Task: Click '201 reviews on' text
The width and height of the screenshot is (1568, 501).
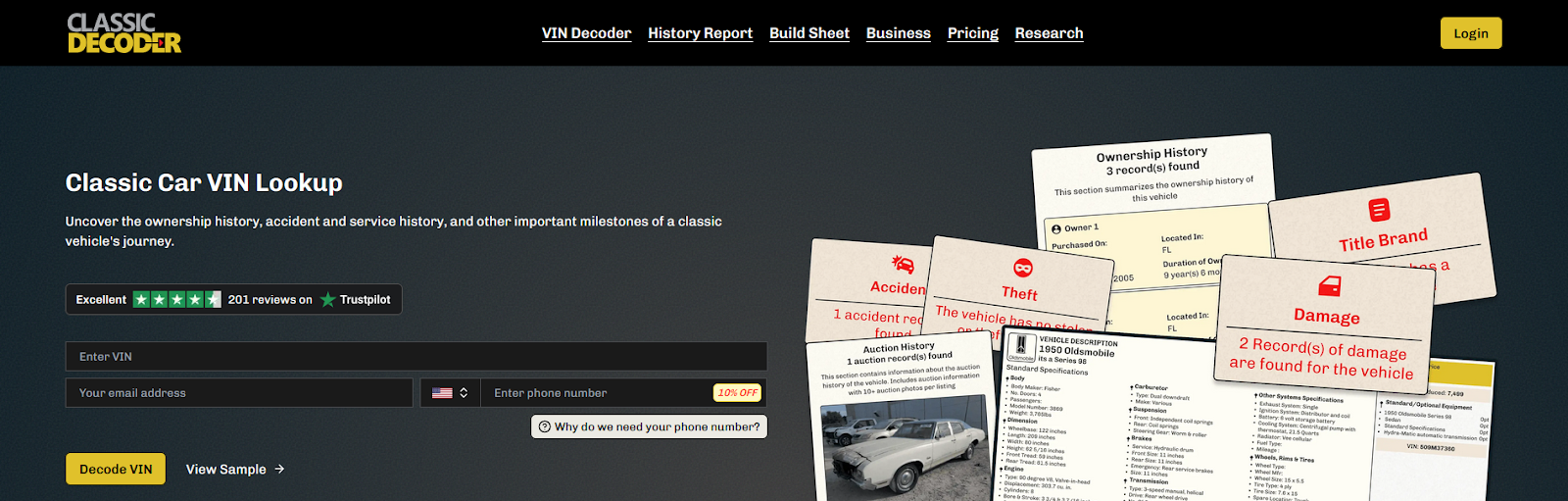Action: point(270,300)
